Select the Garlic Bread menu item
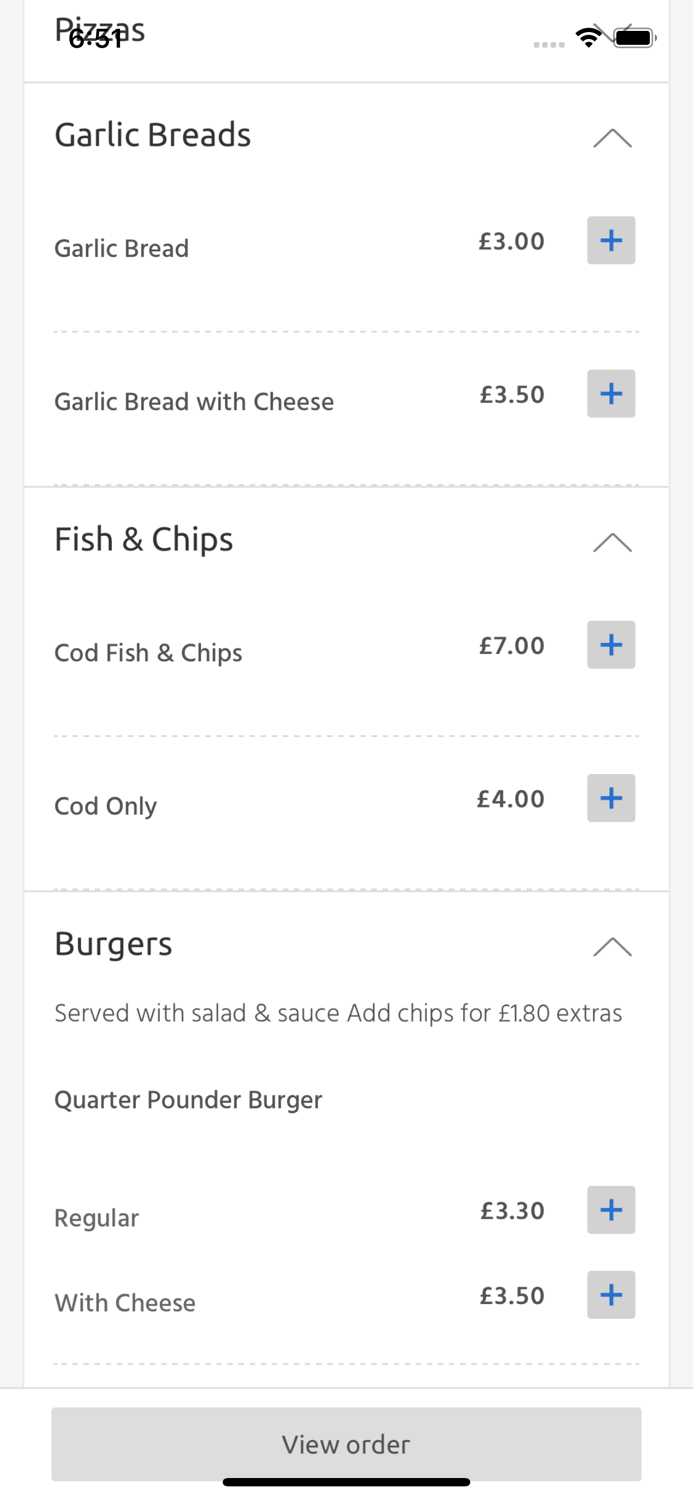Screen dimensions: 693x1500 121,248
